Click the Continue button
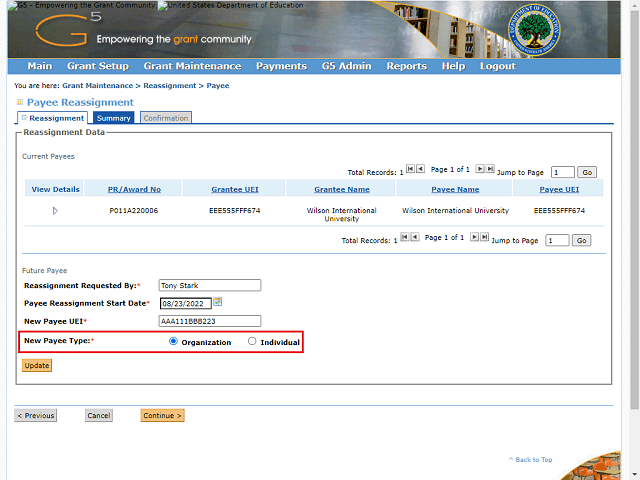 [162, 416]
